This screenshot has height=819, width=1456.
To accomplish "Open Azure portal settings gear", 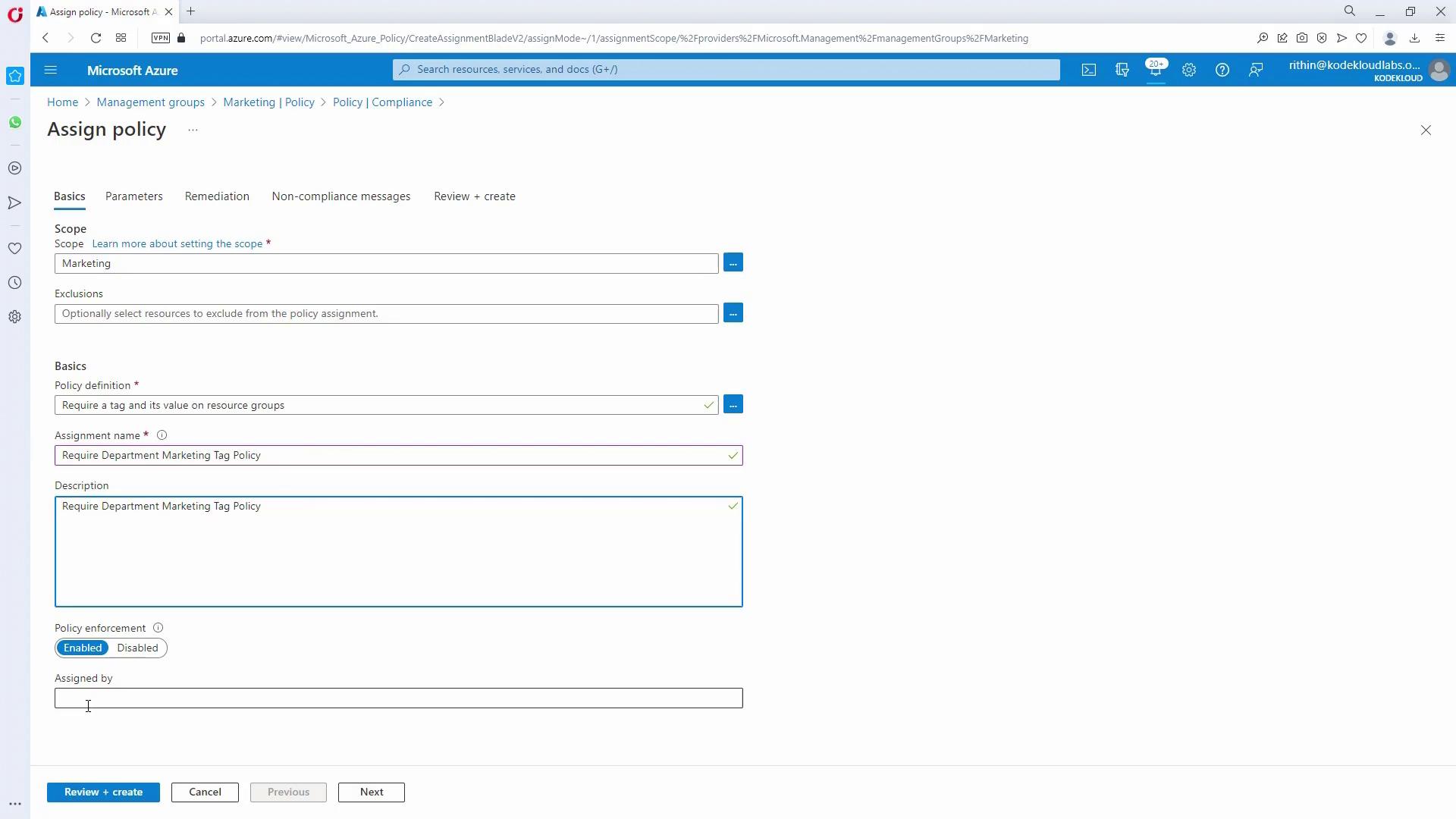I will 1189,70.
